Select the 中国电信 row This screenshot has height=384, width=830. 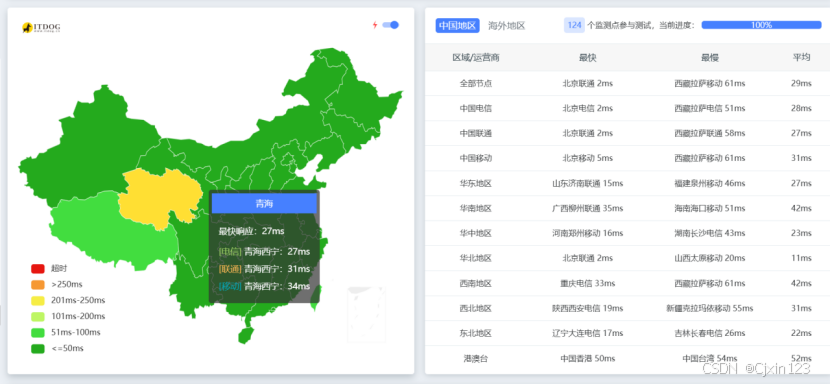(627, 108)
